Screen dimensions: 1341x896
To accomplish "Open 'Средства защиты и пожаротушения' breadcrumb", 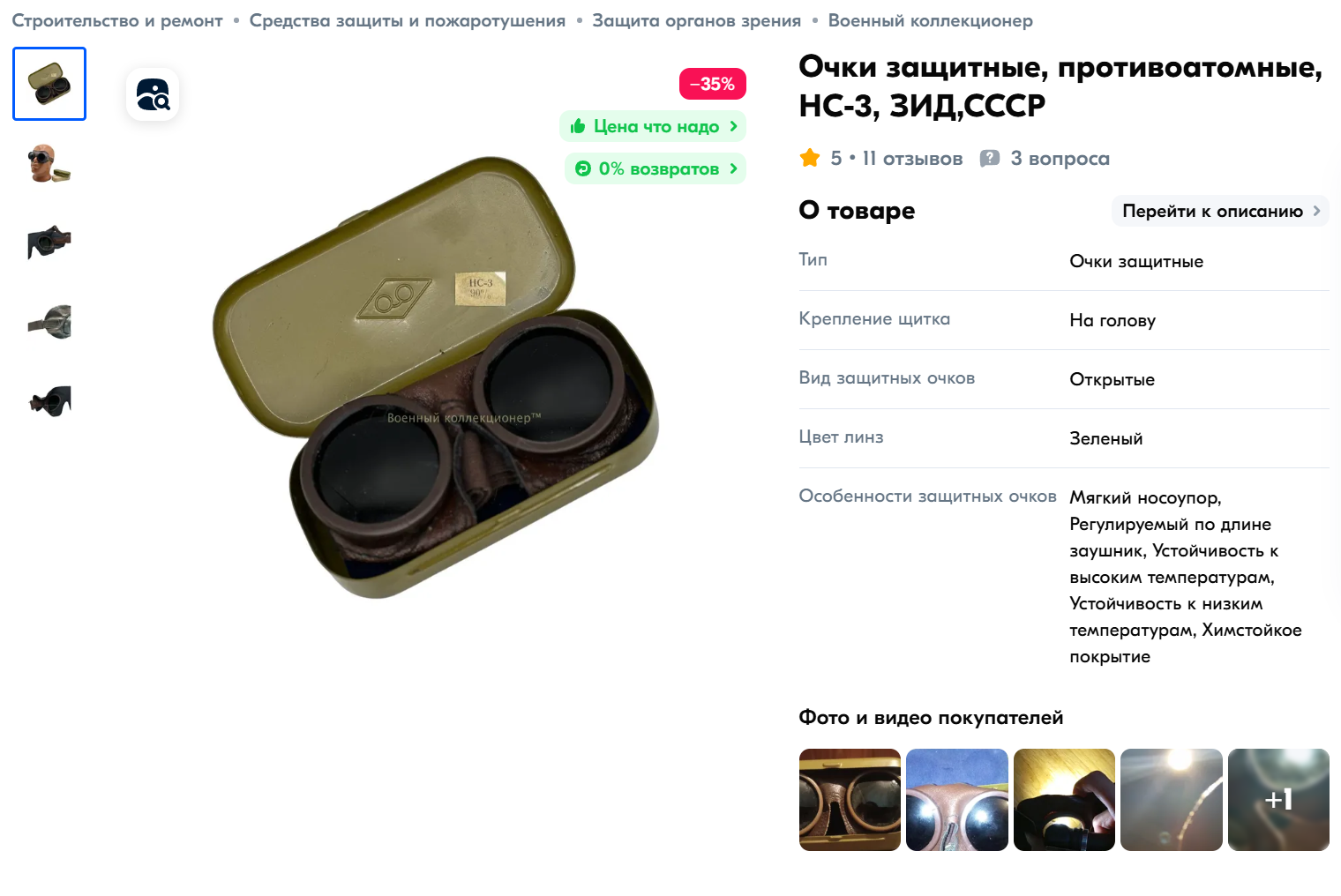I will (408, 20).
